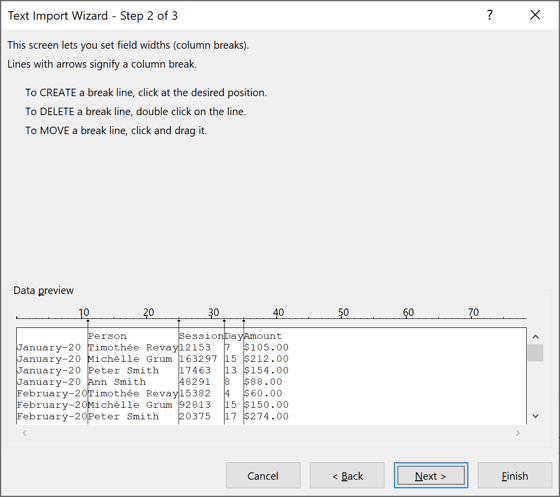
Task: Click the preview vertical scrollbar down arrow
Action: point(535,416)
